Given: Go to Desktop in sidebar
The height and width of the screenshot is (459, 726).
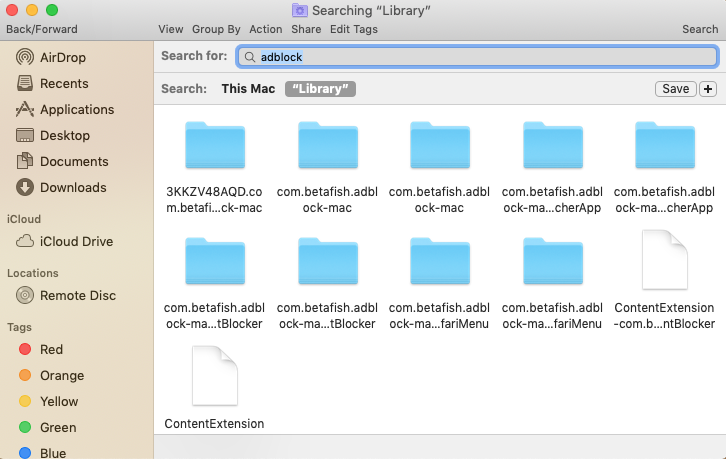Looking at the screenshot, I should (64, 135).
